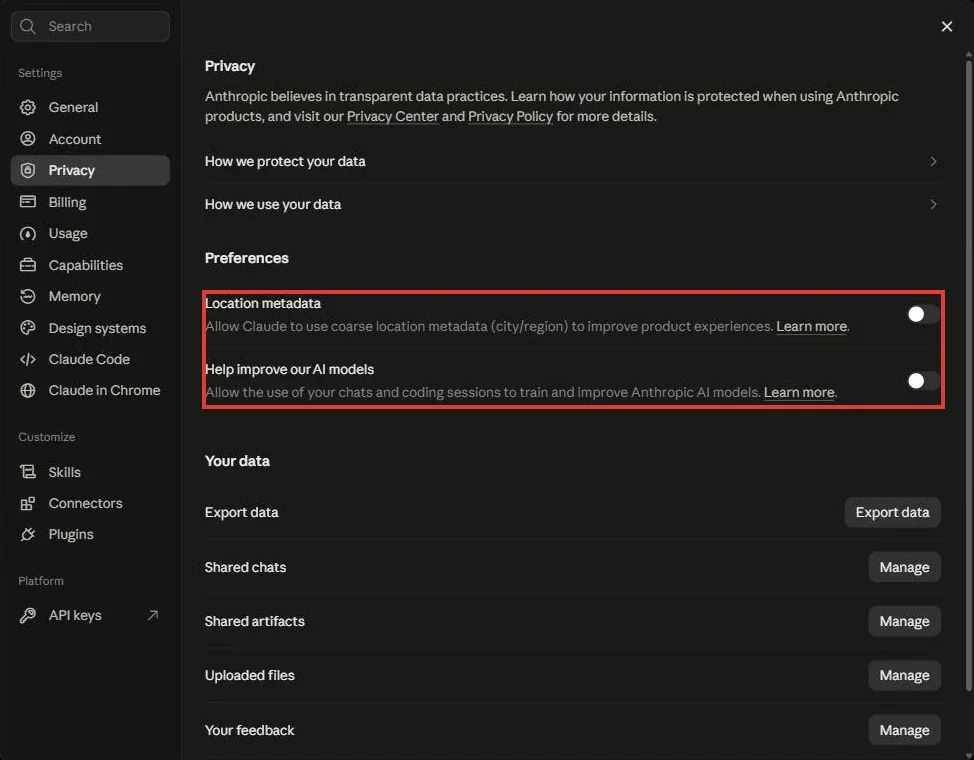
Task: Manage Shared chats
Action: coord(904,567)
